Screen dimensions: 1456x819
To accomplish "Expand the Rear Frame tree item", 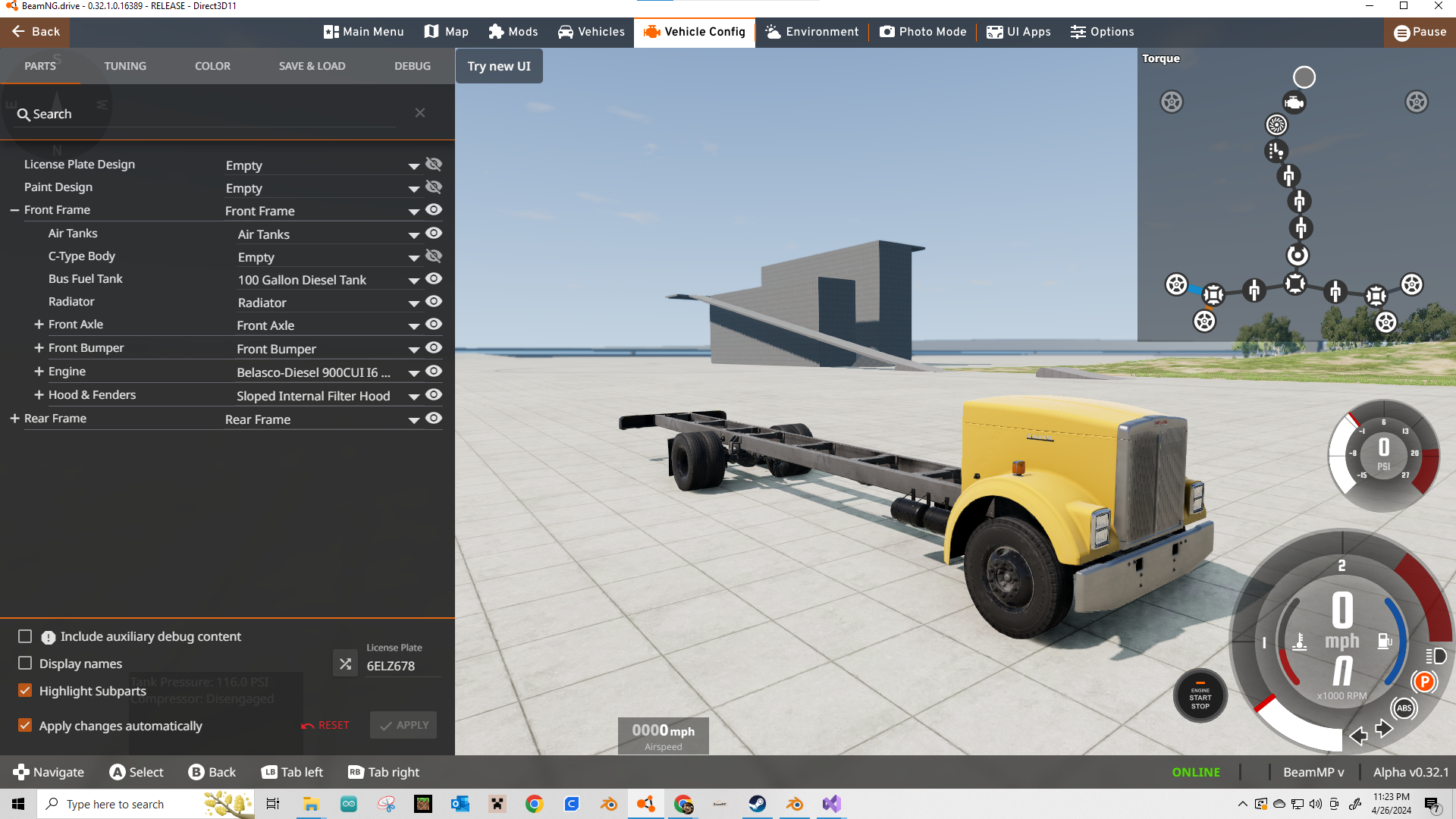I will (x=14, y=419).
